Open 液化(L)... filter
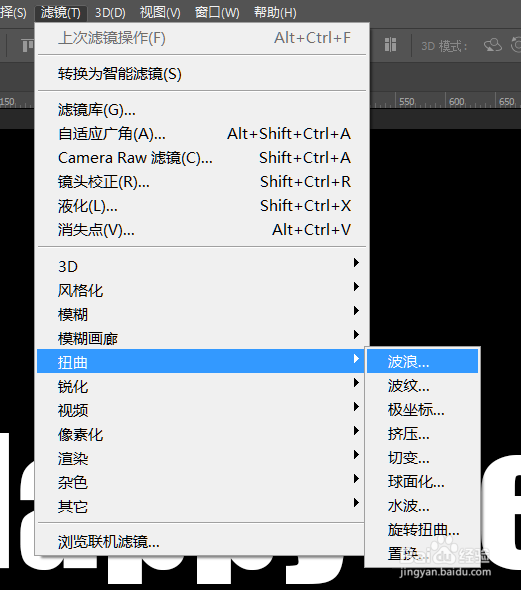Image resolution: width=521 pixels, height=590 pixels. point(202,206)
